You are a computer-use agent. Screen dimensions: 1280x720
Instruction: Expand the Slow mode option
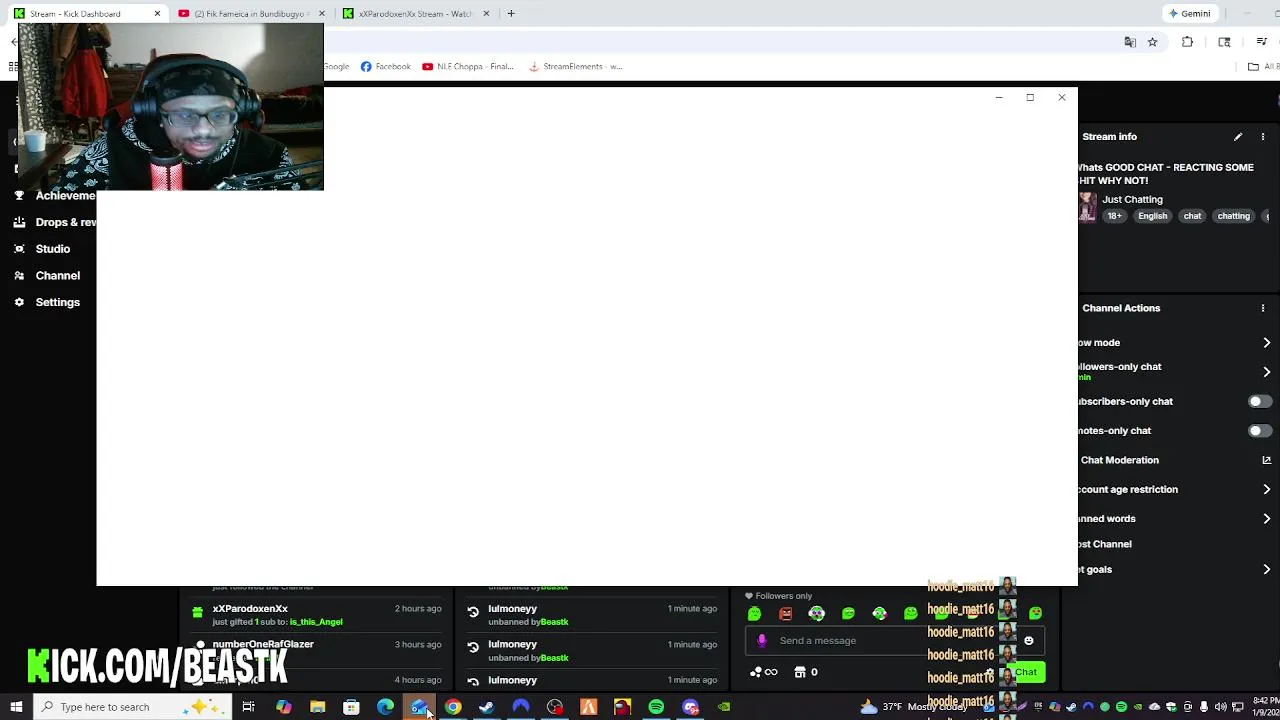tap(1266, 343)
